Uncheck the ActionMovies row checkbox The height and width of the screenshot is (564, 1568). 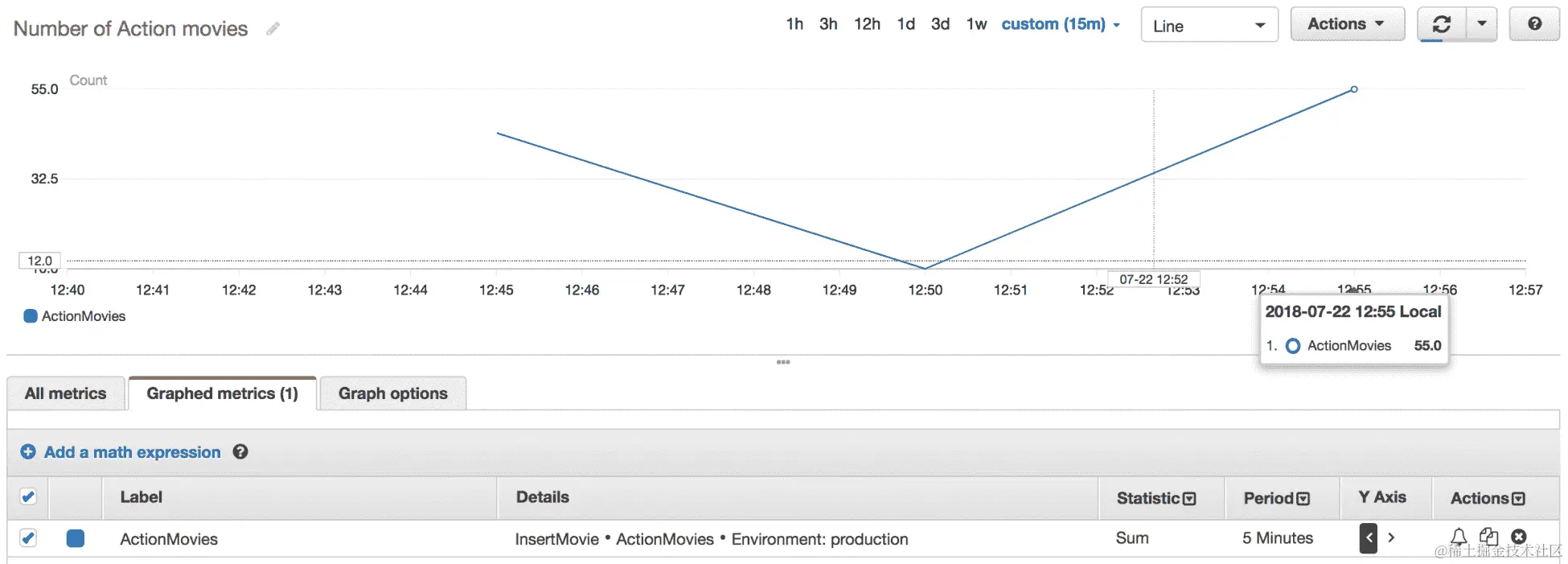pos(28,537)
